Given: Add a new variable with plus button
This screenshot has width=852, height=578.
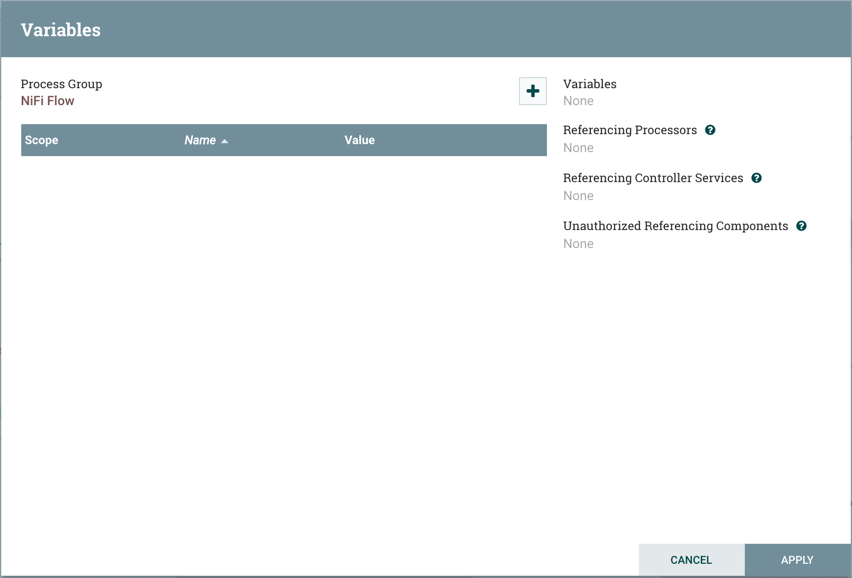Looking at the screenshot, I should point(533,91).
